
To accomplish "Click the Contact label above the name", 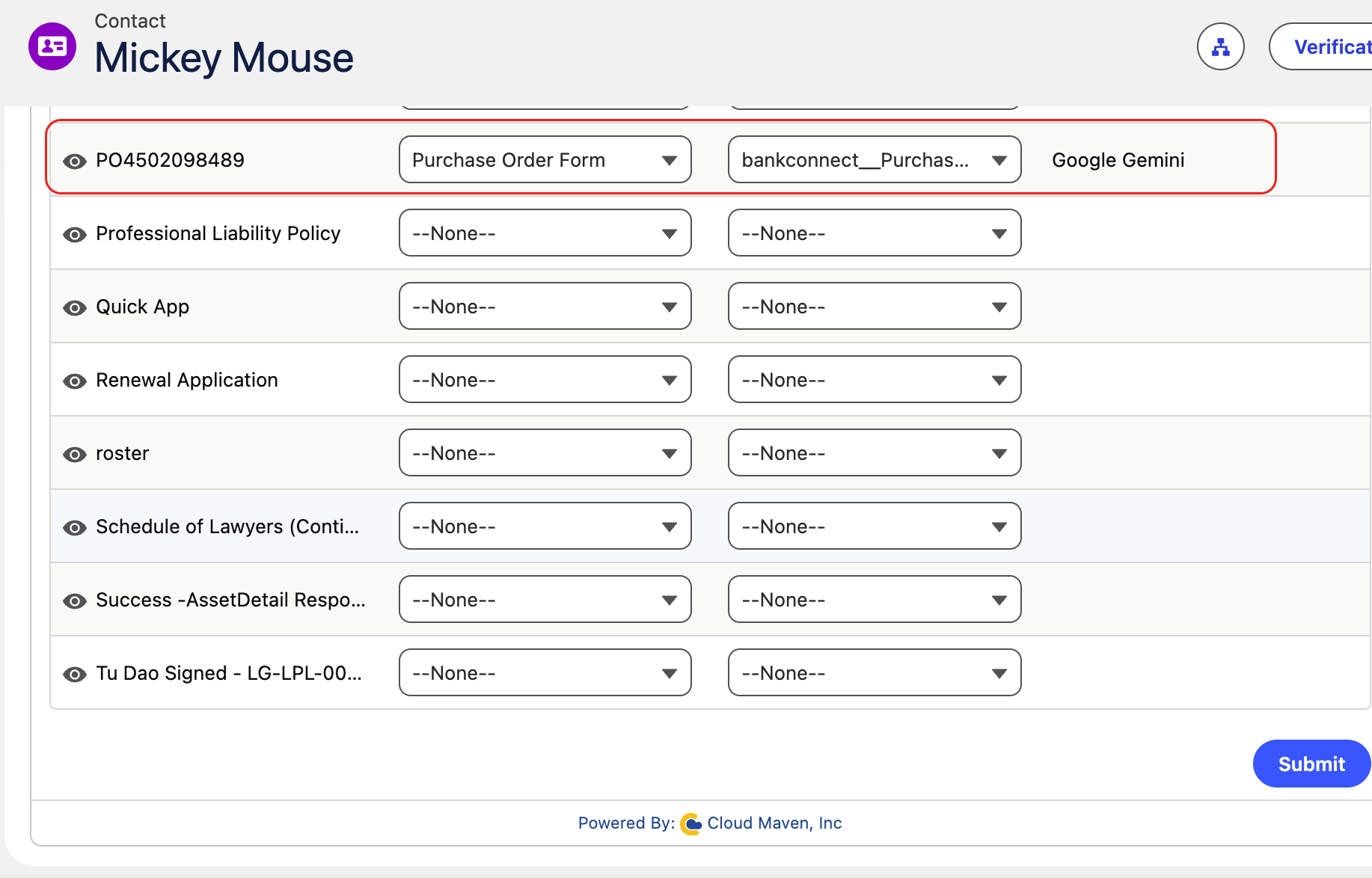I will 130,21.
